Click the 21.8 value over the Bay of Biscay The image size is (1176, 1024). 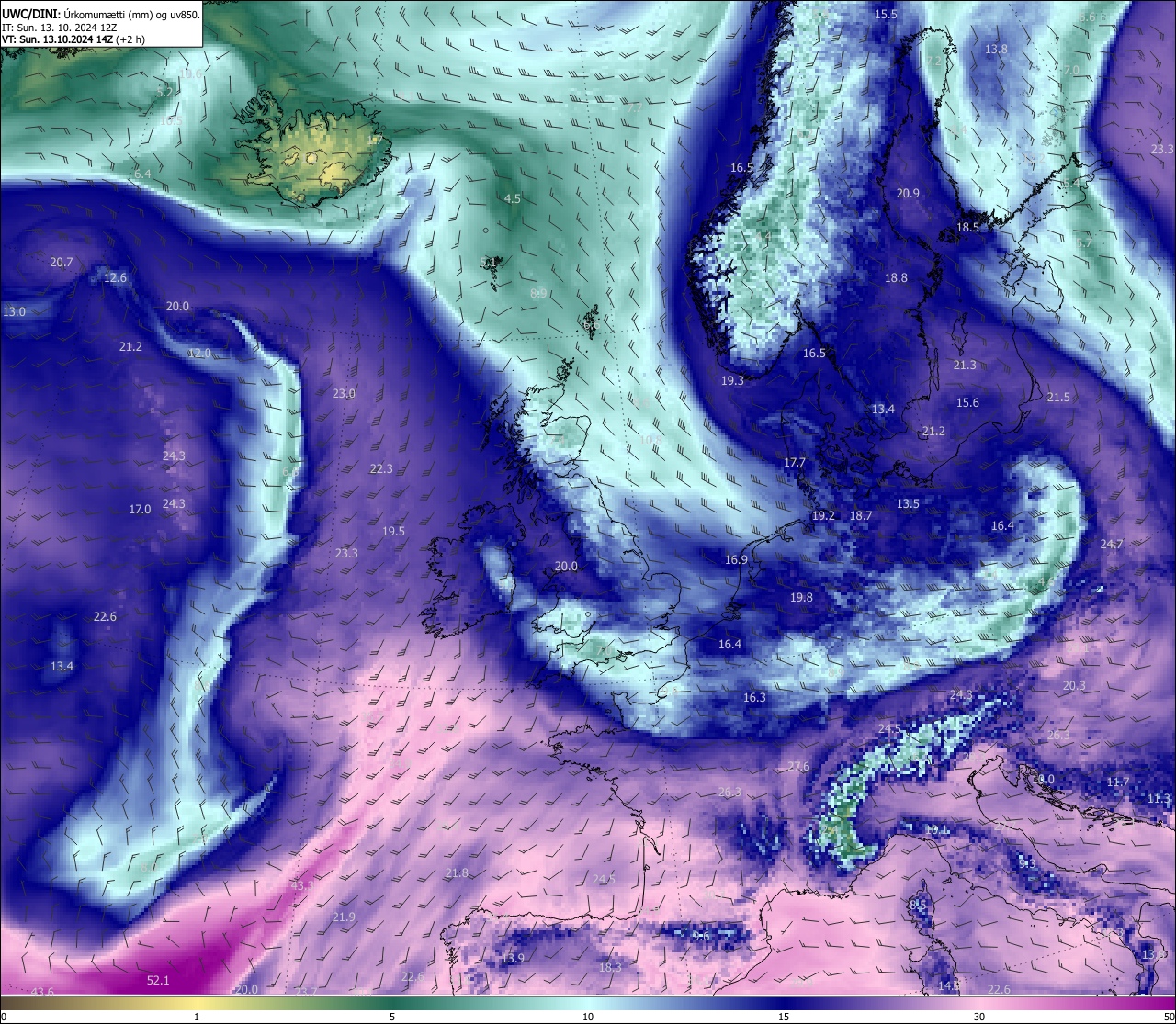(x=457, y=872)
